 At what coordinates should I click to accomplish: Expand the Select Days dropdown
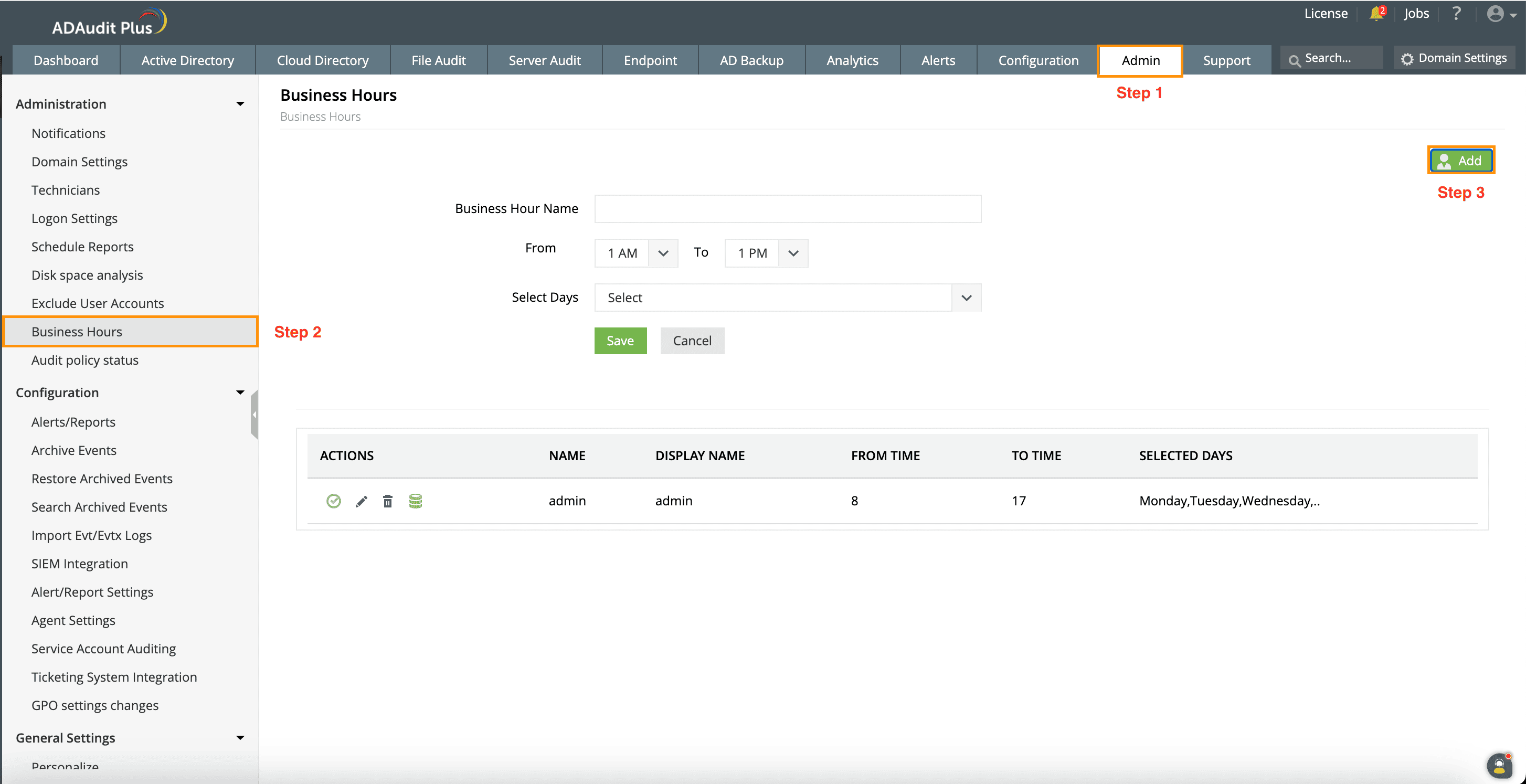(966, 298)
